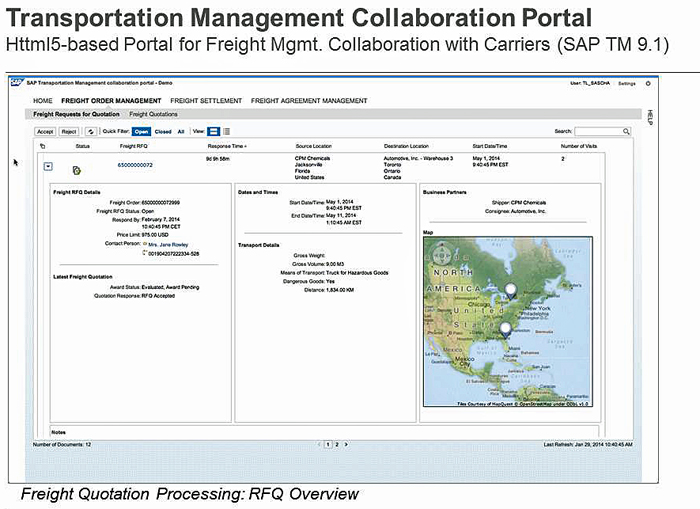The width and height of the screenshot is (700, 509).
Task: Click the status icon of RFQ row
Action: coord(75,169)
